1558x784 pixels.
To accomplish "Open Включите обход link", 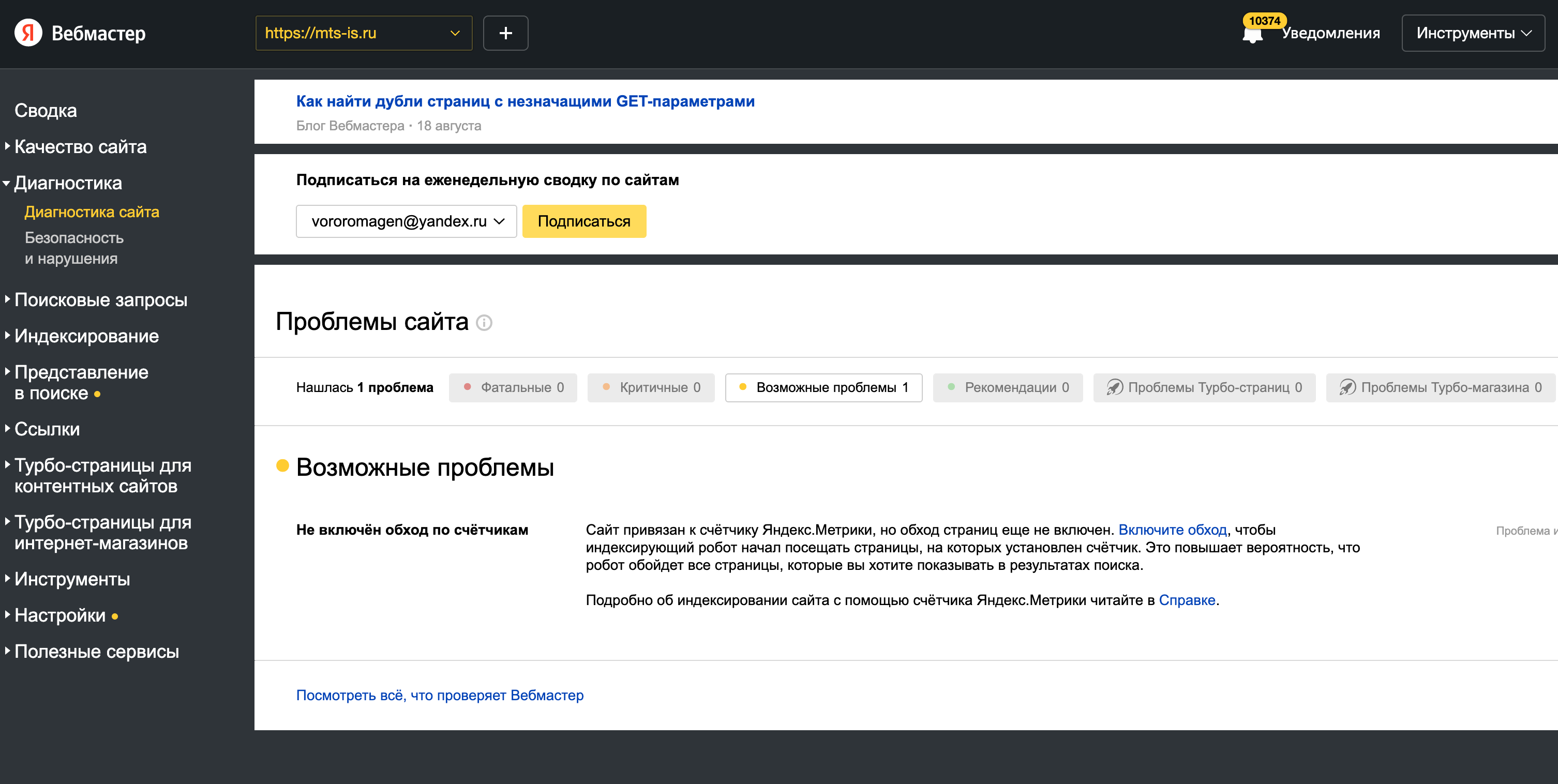I will coord(1172,530).
